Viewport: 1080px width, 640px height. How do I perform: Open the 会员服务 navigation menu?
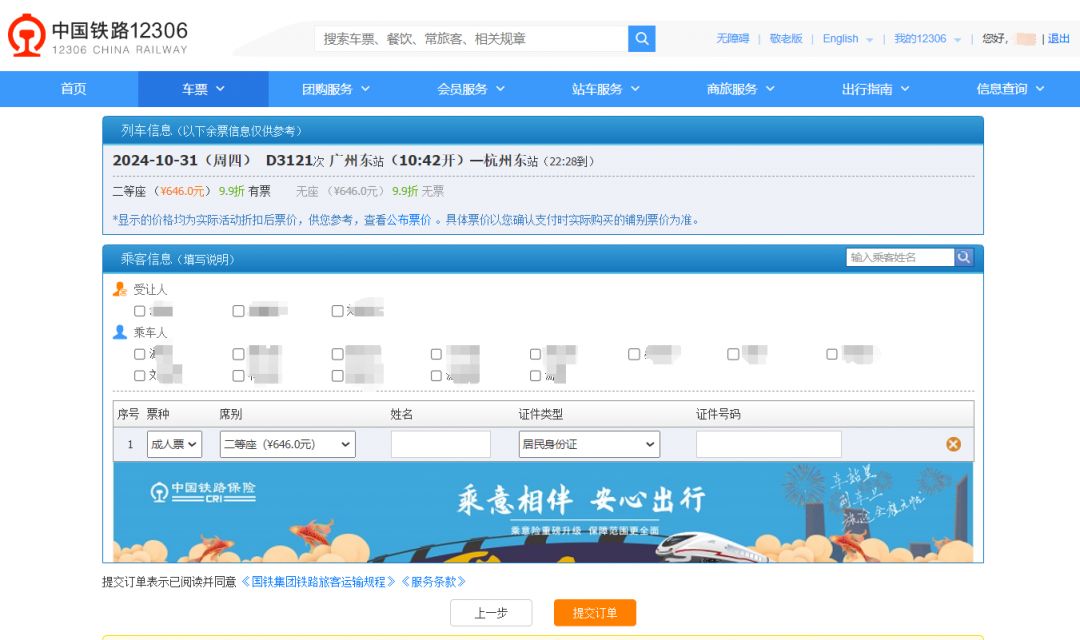point(471,89)
